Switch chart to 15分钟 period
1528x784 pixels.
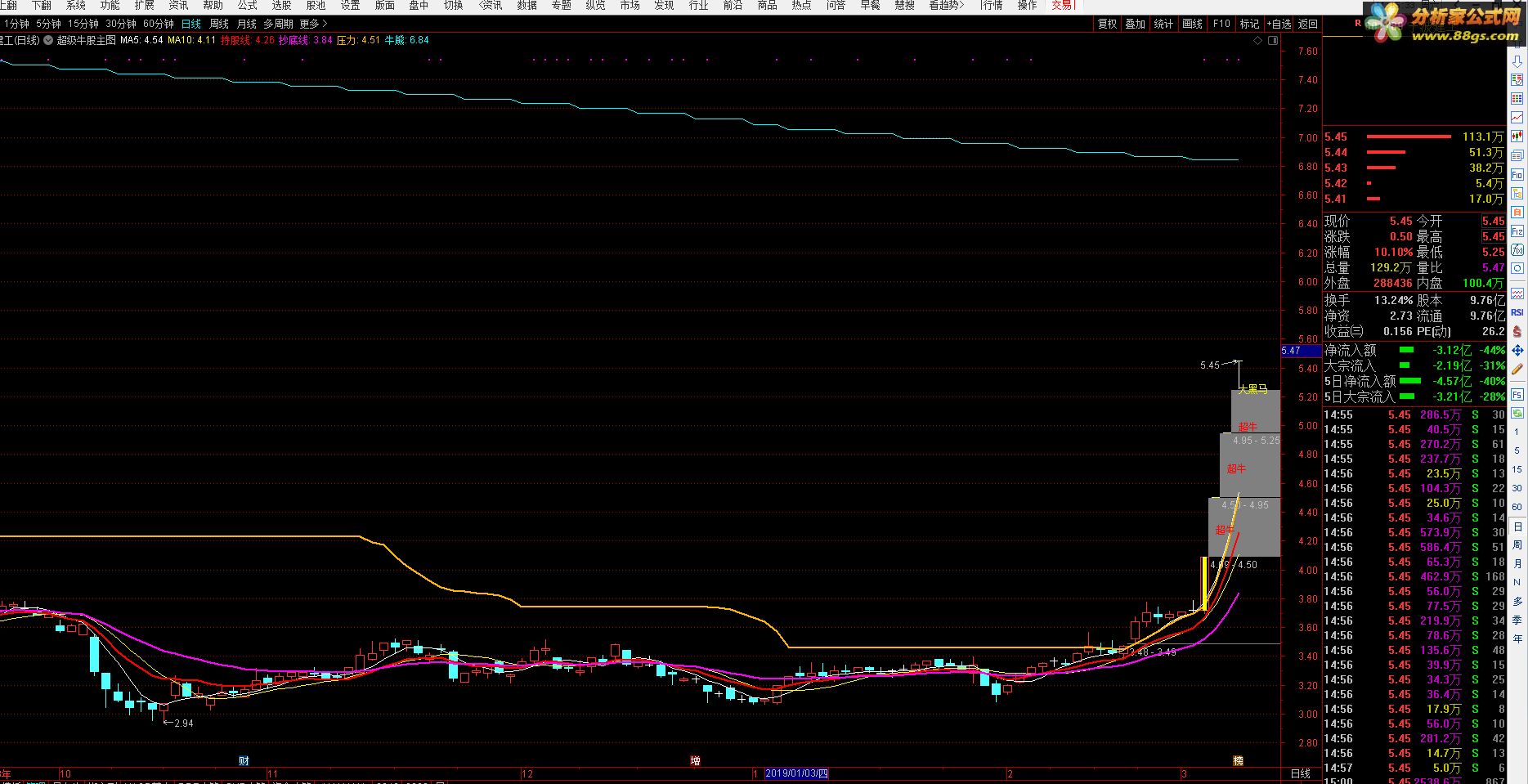(83, 25)
